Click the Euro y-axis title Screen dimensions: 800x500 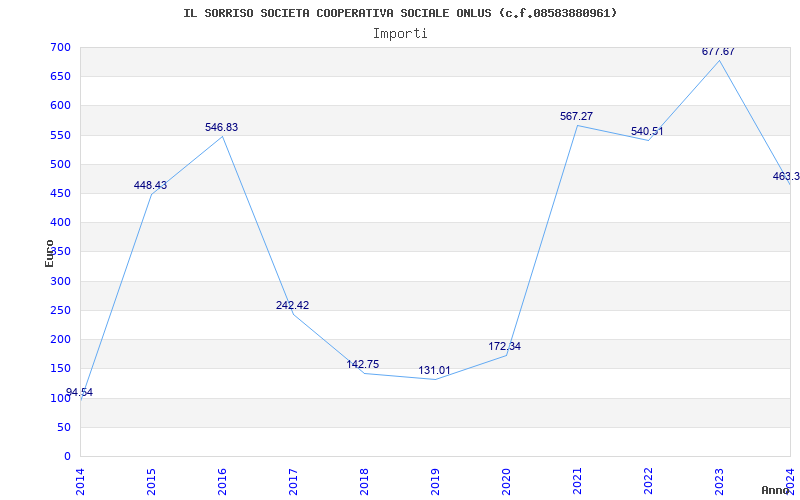point(49,253)
